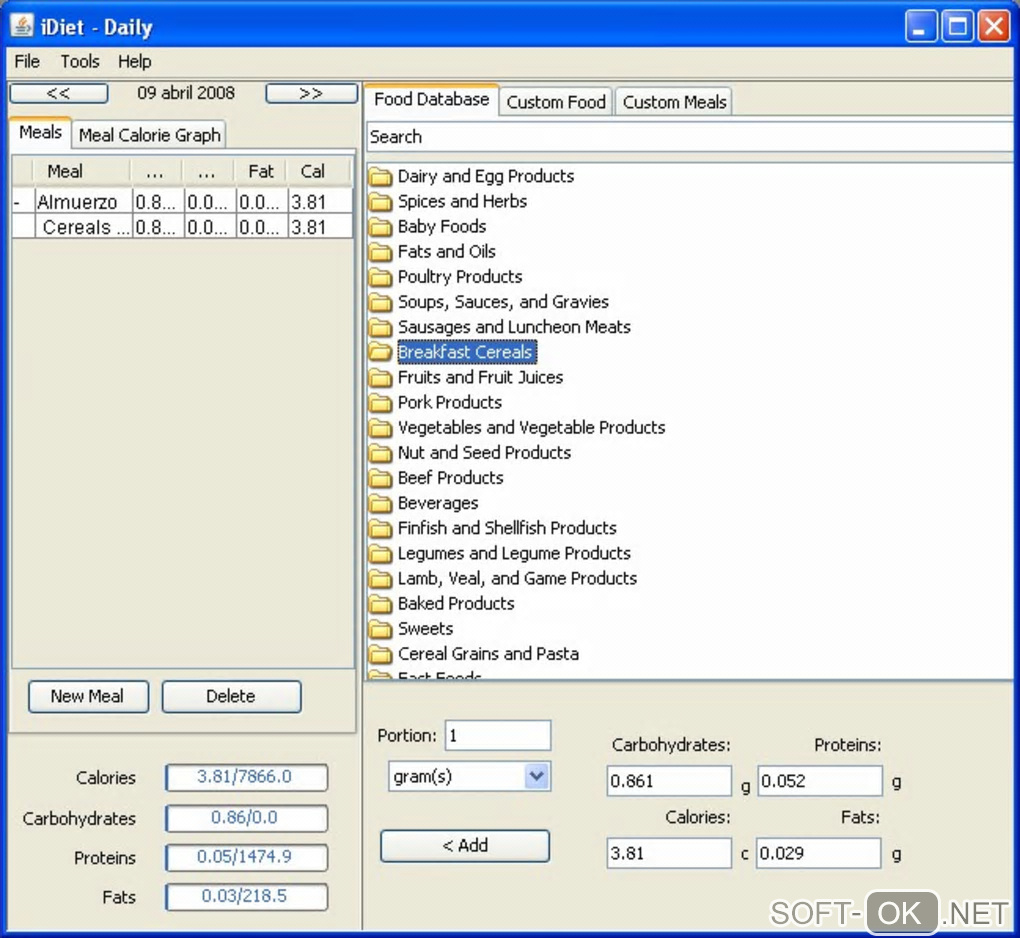Click the Delete button
This screenshot has height=938, width=1020.
click(231, 697)
